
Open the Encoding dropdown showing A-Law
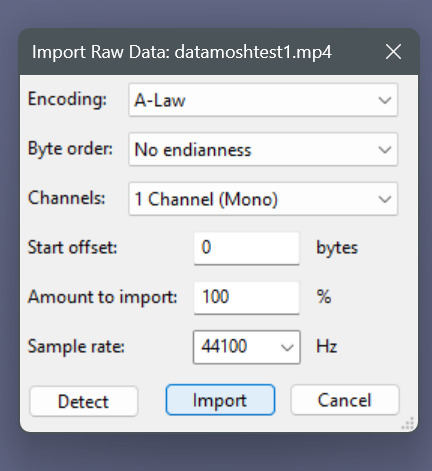point(263,100)
